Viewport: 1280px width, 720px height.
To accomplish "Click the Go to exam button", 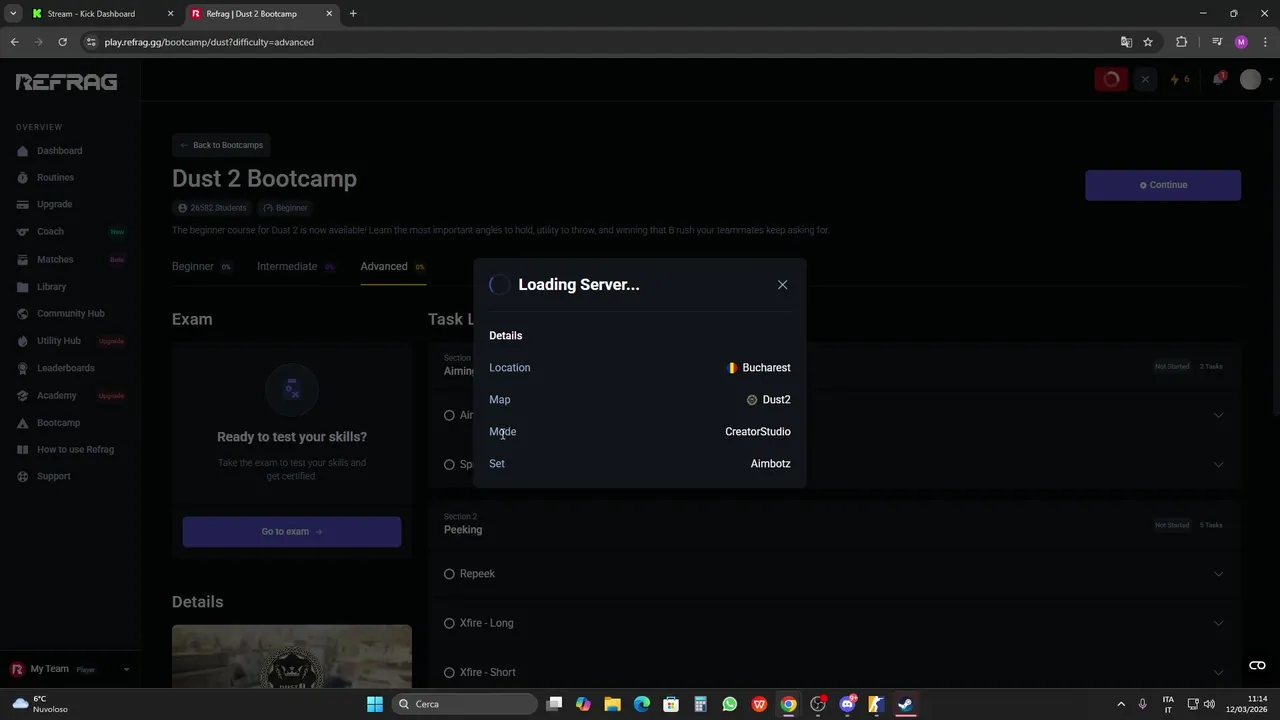I will tap(292, 532).
